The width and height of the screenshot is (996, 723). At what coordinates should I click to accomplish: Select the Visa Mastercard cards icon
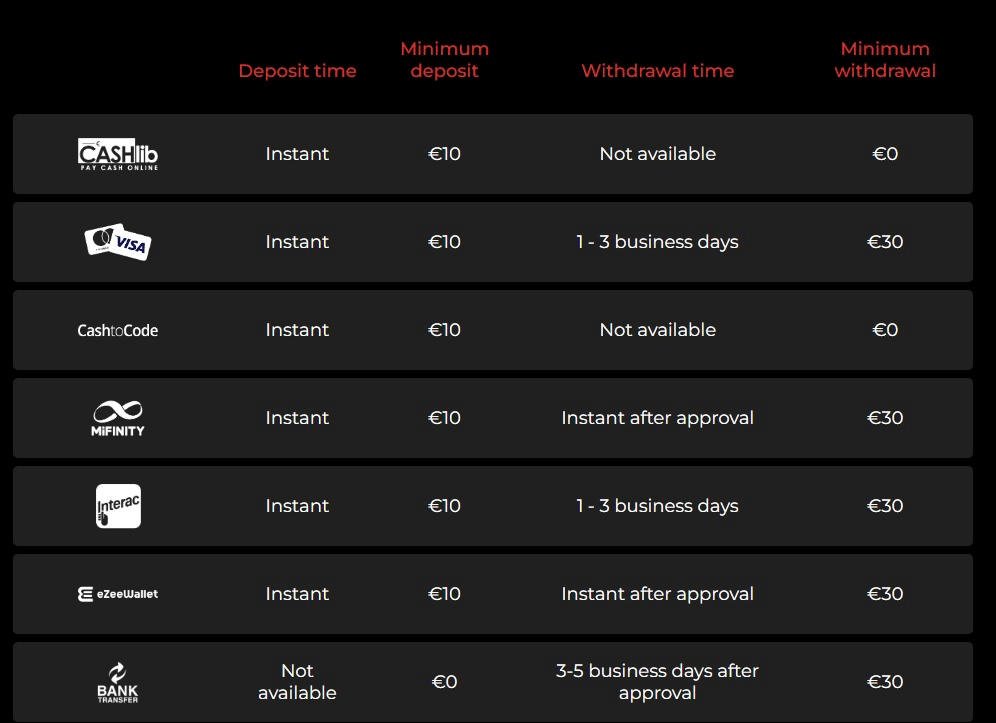coord(118,241)
